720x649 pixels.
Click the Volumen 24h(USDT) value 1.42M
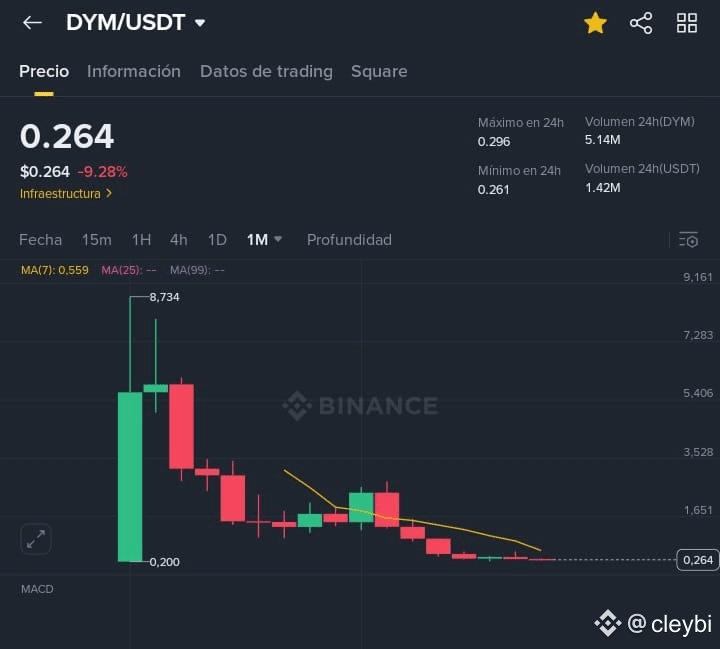pyautogui.click(x=602, y=188)
